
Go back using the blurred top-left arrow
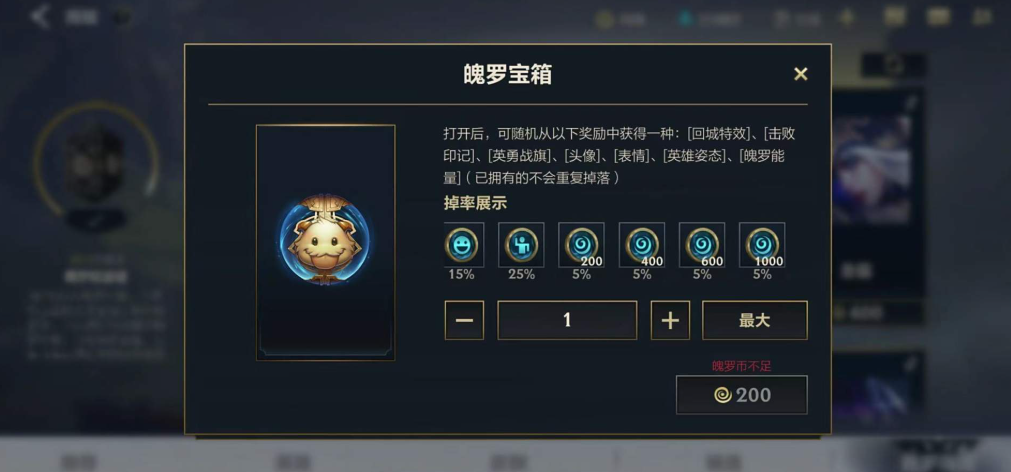(40, 17)
